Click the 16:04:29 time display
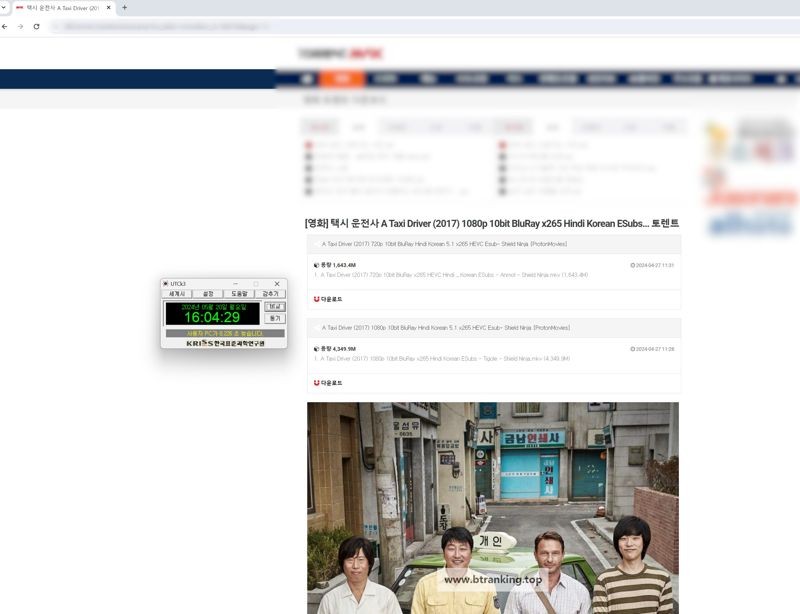The width and height of the screenshot is (800, 614). click(x=212, y=317)
